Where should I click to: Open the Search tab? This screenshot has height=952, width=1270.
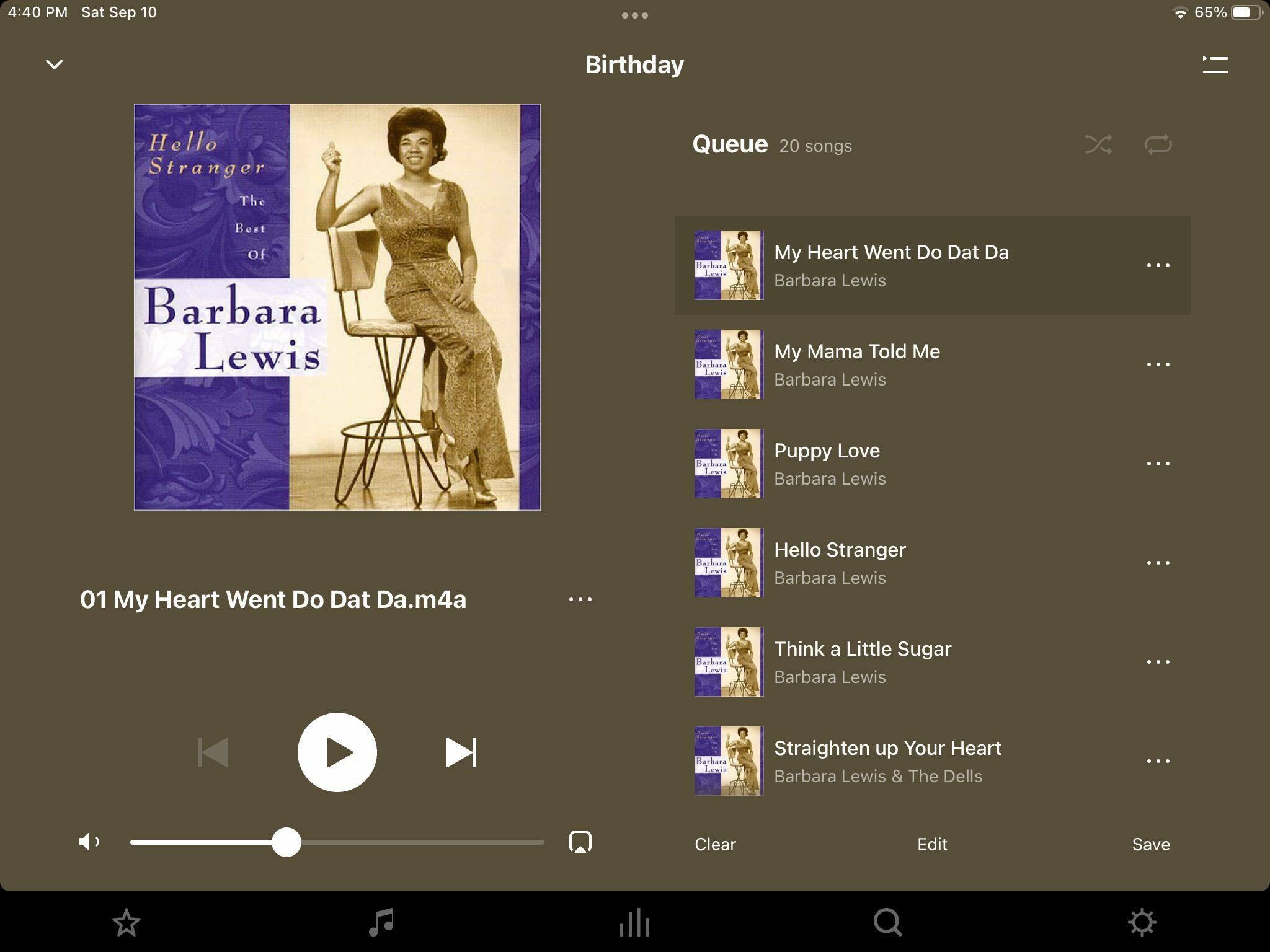click(x=888, y=923)
